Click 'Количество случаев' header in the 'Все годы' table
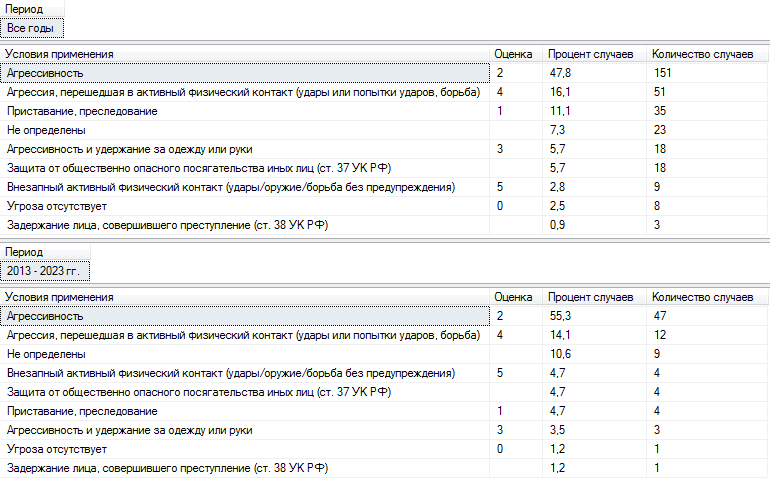This screenshot has width=770, height=480. click(x=702, y=54)
